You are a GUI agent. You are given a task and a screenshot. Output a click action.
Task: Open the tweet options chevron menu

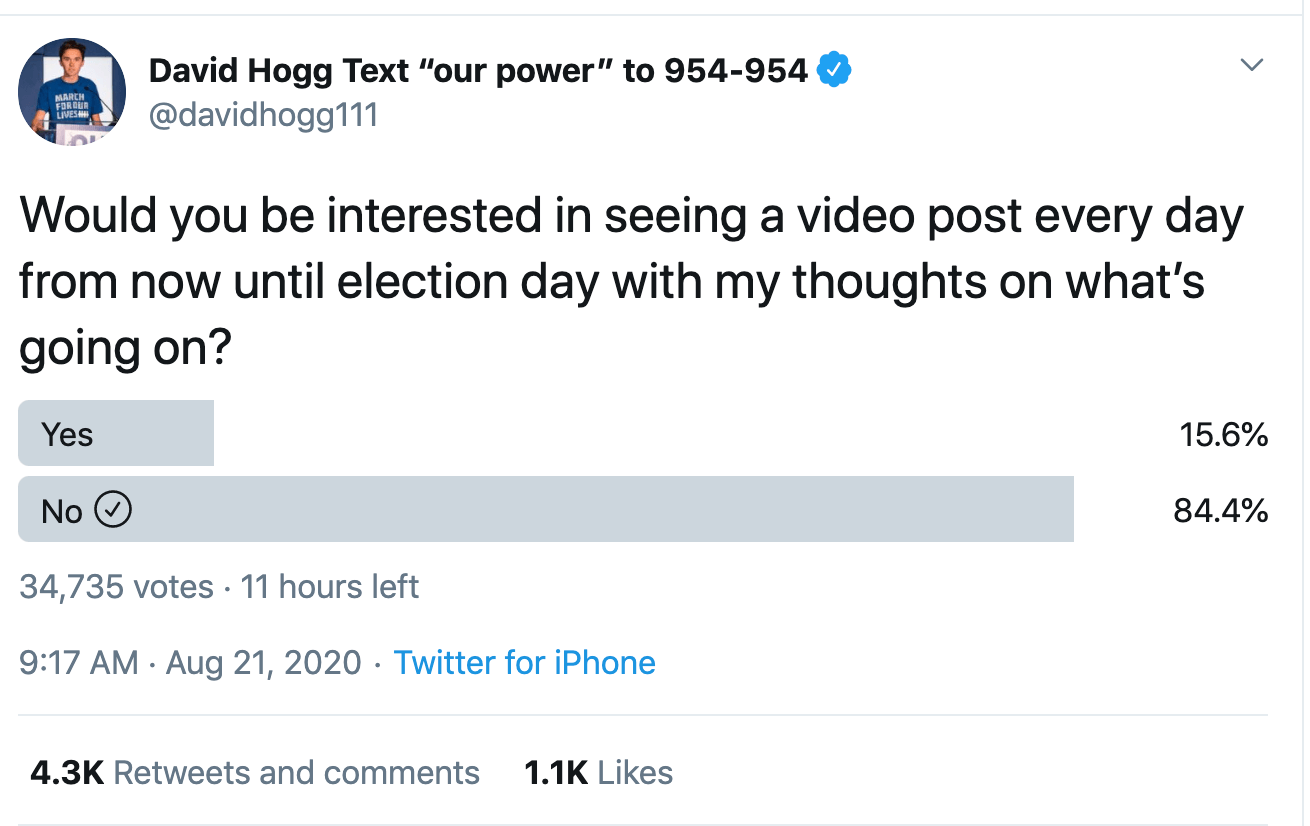tap(1251, 66)
